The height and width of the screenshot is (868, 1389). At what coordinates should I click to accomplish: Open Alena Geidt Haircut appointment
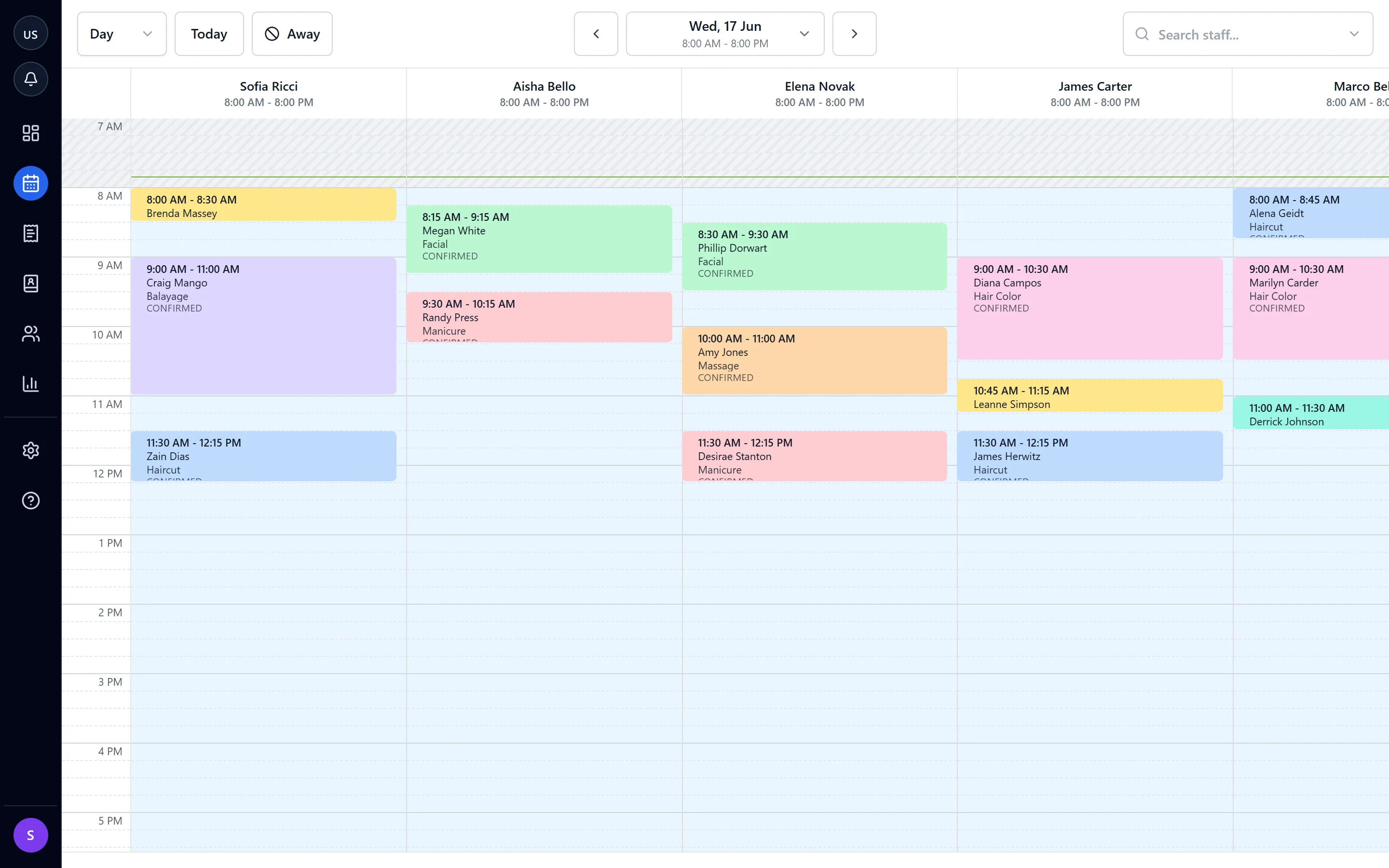click(x=1311, y=214)
